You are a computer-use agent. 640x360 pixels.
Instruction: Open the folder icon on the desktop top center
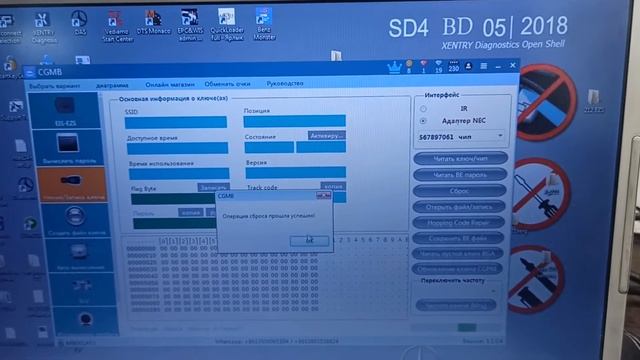click(x=336, y=56)
